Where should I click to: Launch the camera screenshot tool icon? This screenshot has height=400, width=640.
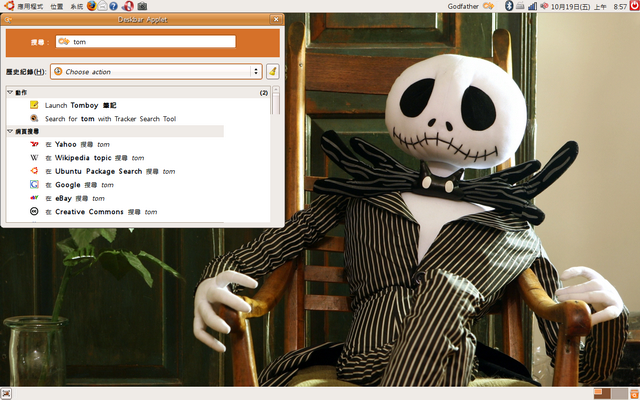coord(142,6)
